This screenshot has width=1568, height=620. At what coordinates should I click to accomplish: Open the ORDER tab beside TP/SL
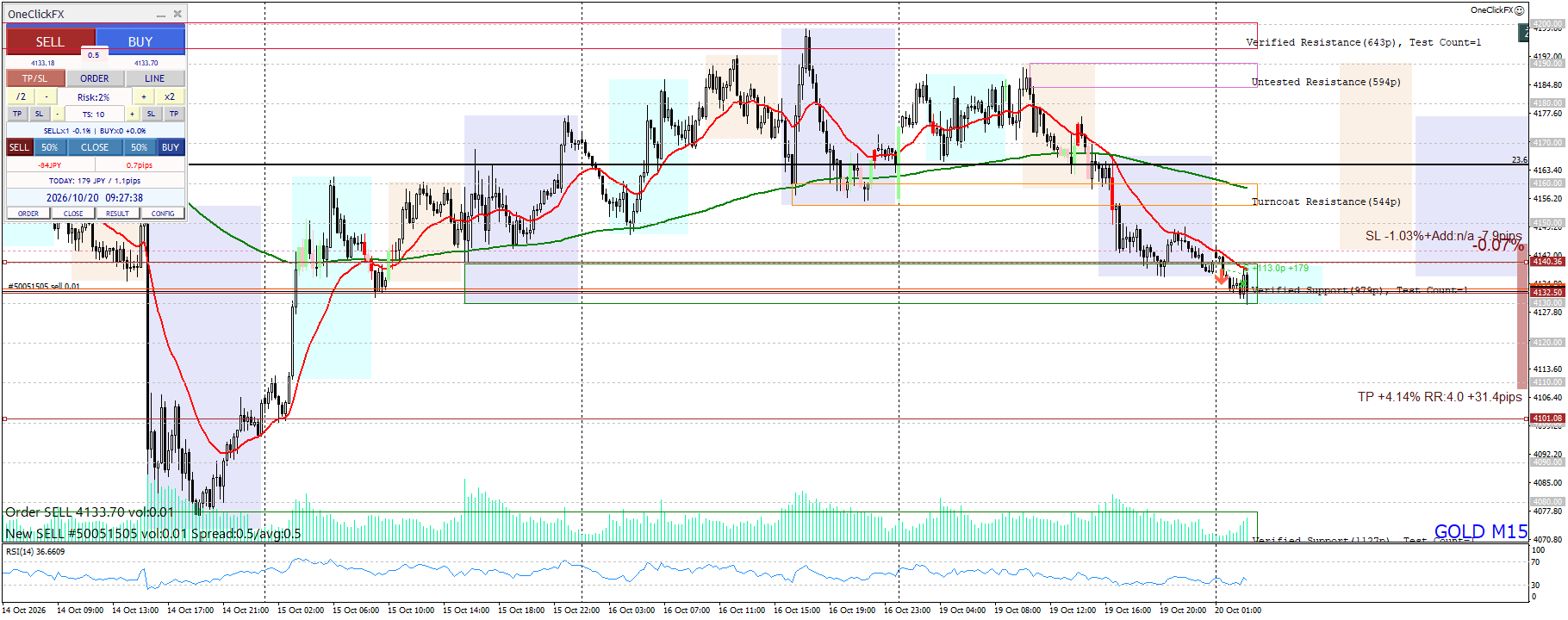click(x=95, y=78)
